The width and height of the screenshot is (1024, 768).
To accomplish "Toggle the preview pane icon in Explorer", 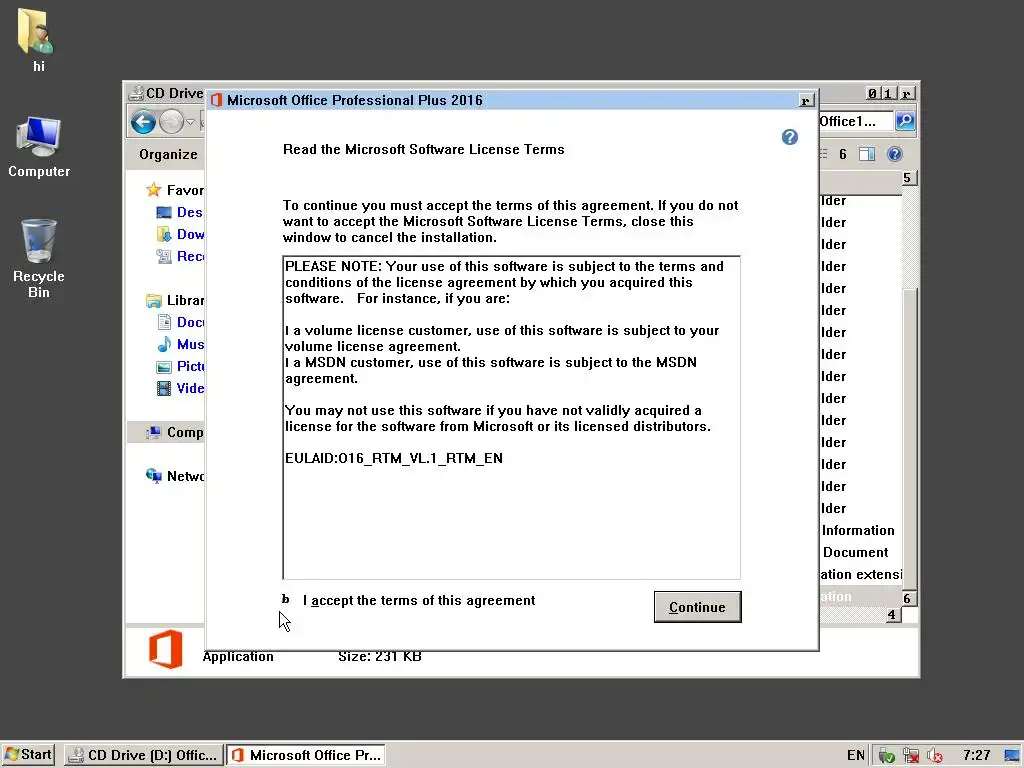I will (867, 154).
